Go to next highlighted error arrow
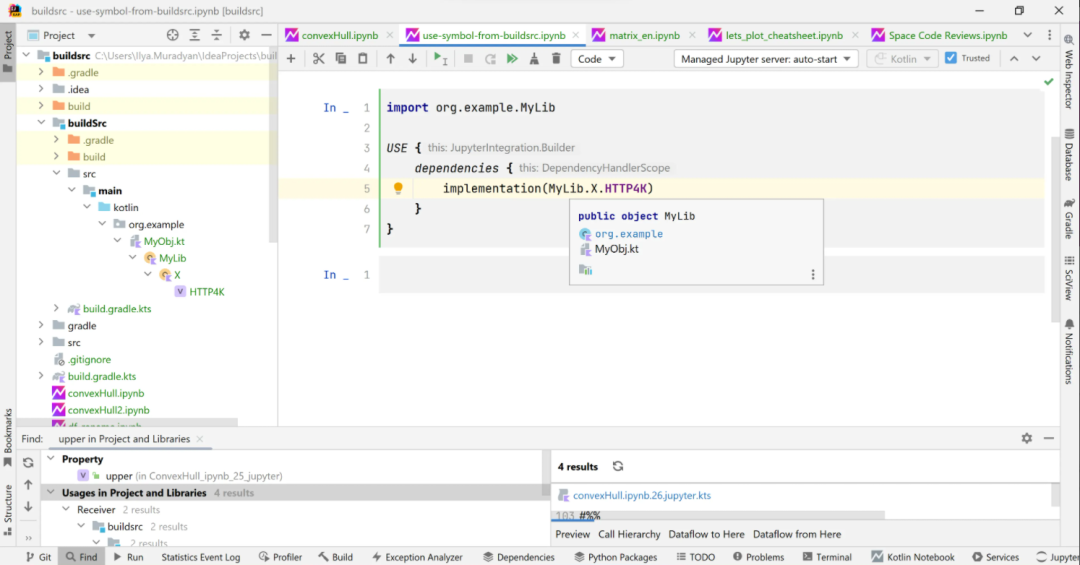The image size is (1080, 565). 1036,59
